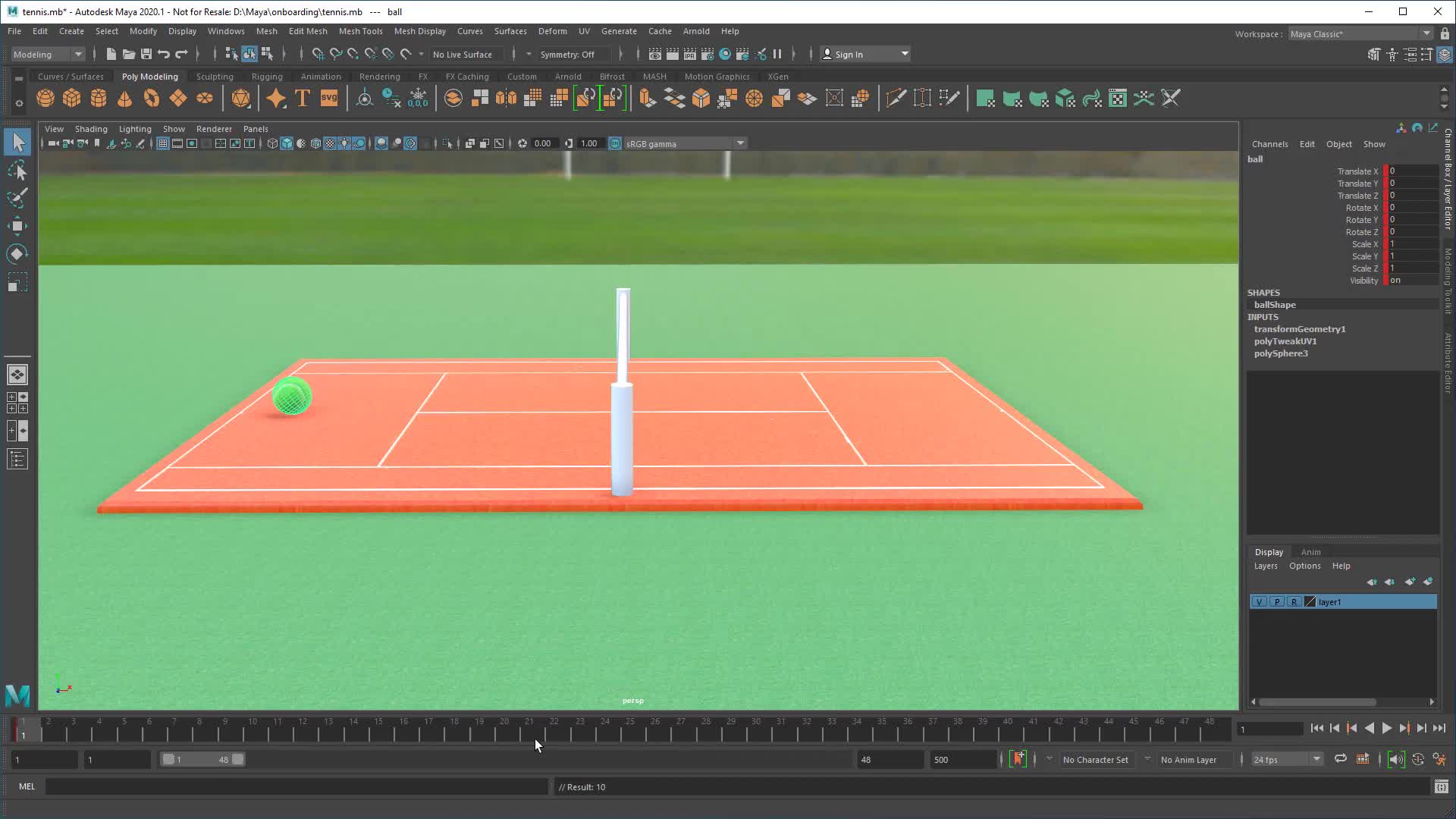The width and height of the screenshot is (1456, 819).
Task: Click the Play forwards button
Action: 1386,728
